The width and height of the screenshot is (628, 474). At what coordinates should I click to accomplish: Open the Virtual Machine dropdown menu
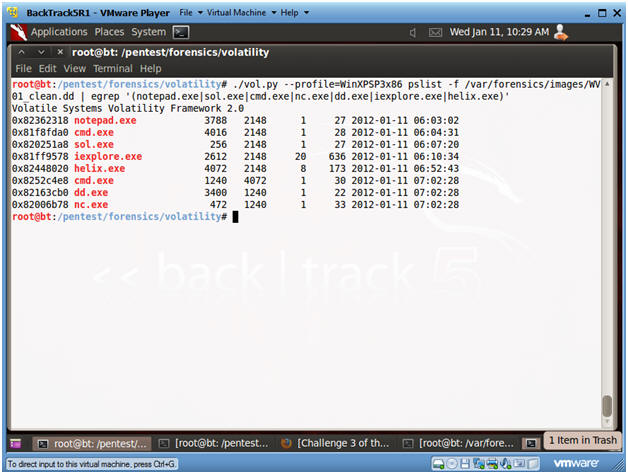tap(241, 13)
